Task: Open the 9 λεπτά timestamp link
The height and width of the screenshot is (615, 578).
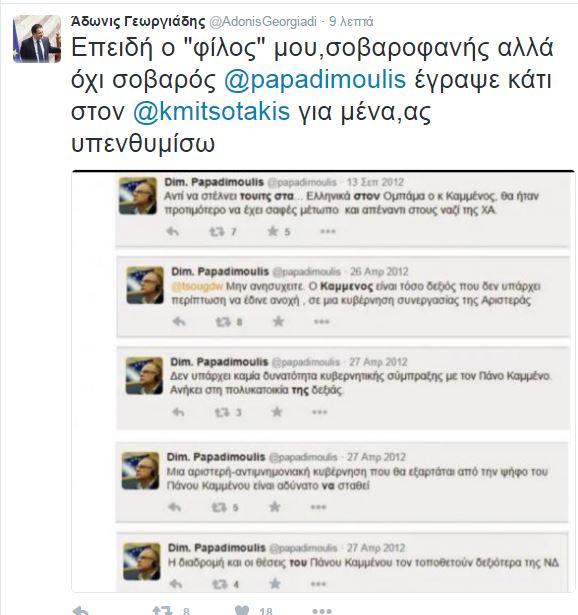Action: point(351,22)
